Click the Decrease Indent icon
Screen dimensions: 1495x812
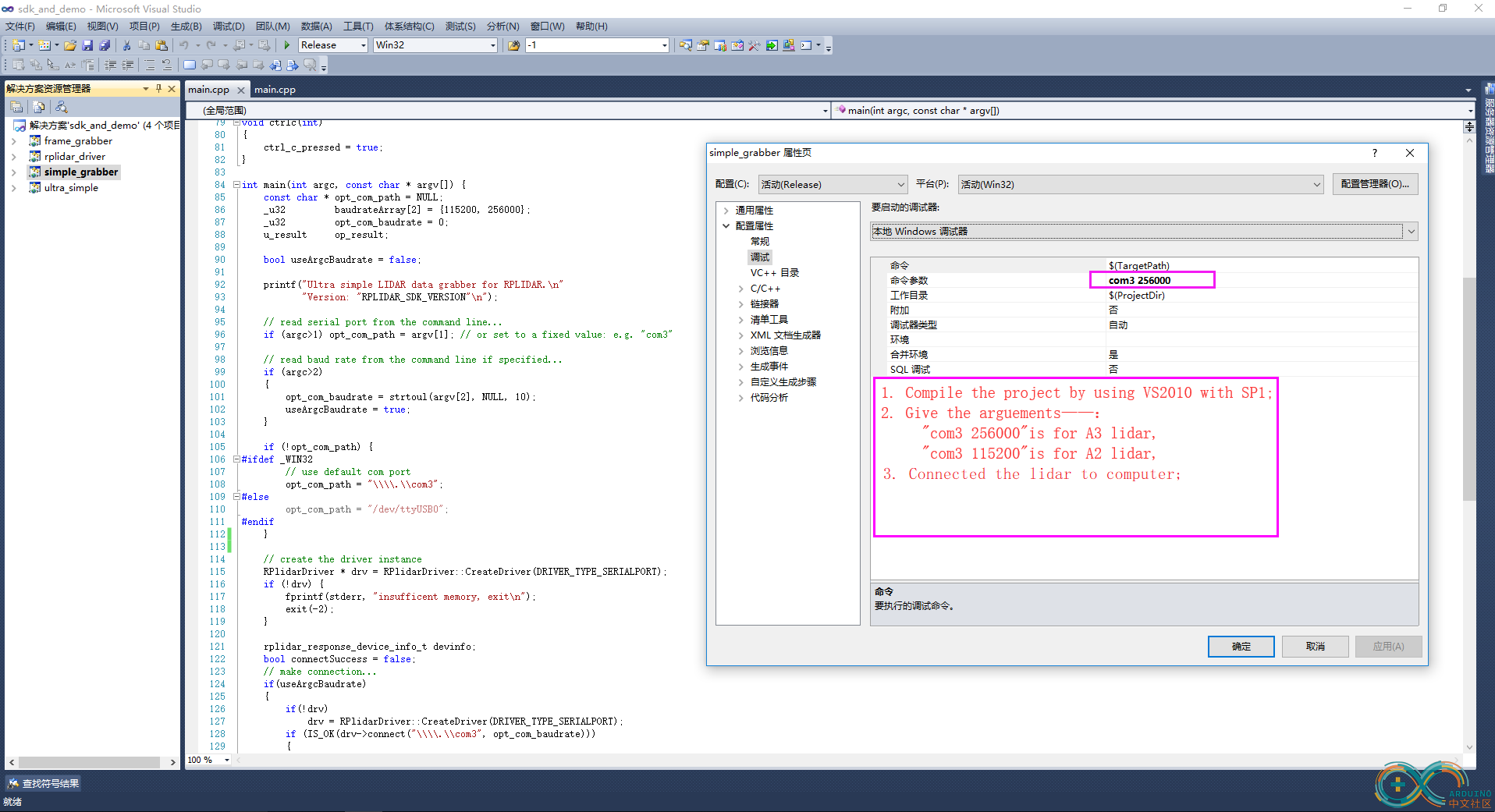point(110,65)
